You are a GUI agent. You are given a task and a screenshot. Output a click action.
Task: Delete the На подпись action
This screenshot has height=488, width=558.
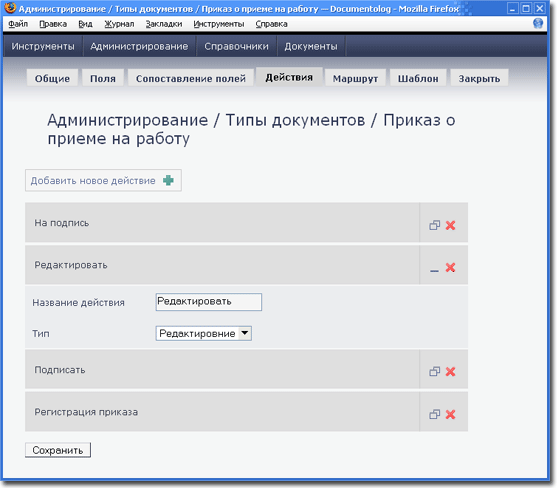pos(451,225)
